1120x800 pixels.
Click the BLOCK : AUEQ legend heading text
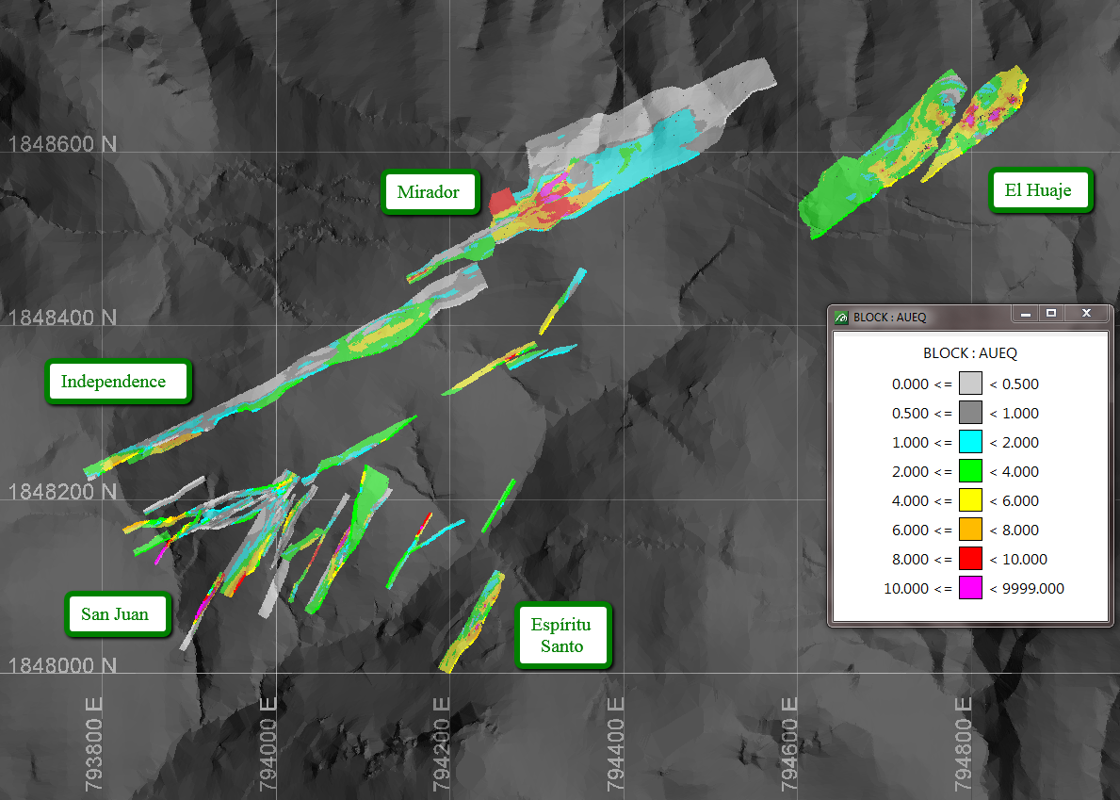click(970, 353)
